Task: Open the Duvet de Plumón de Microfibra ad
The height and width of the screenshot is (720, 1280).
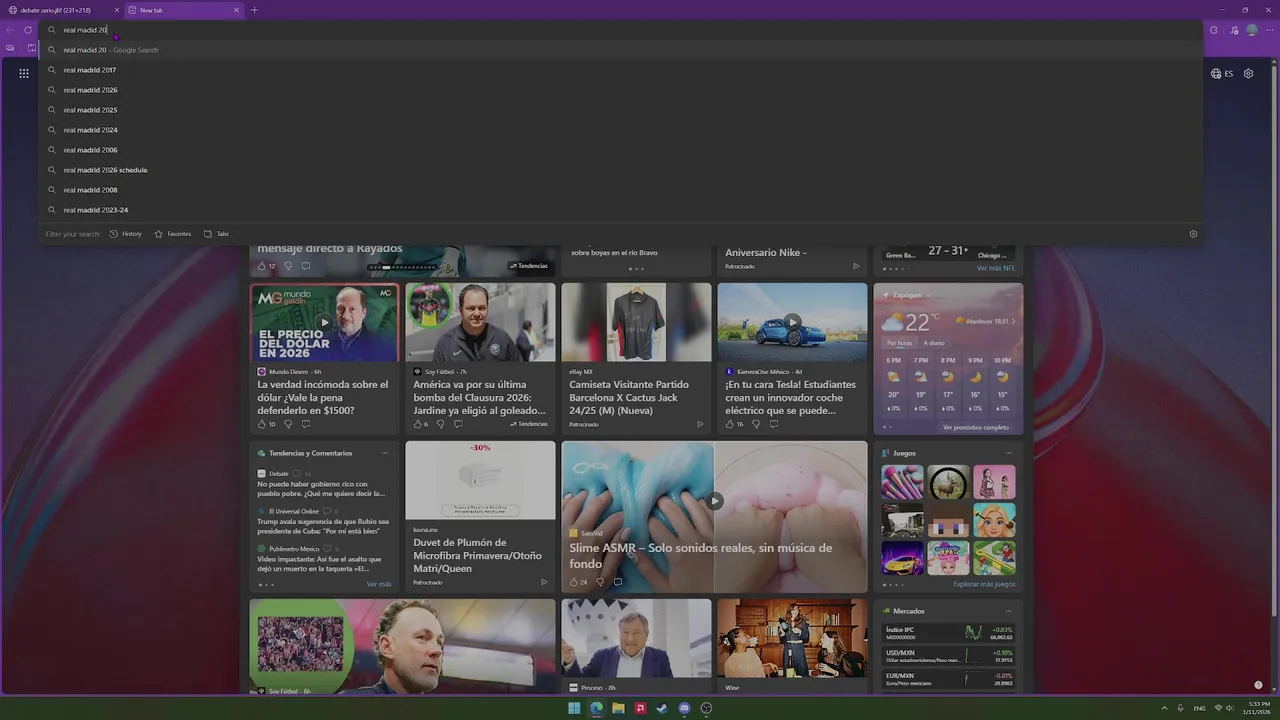Action: pos(480,555)
